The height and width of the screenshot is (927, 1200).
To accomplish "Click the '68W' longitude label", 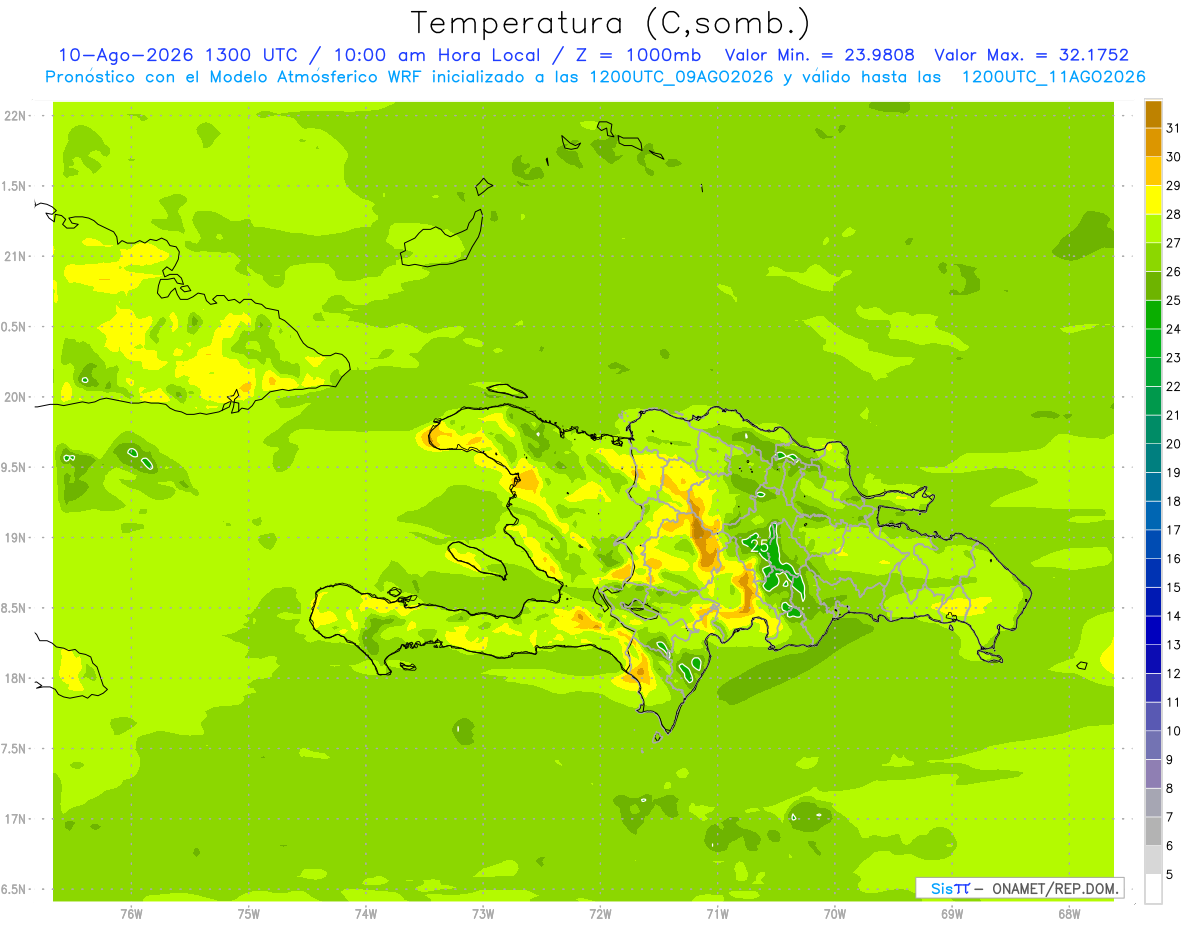I will pyautogui.click(x=1069, y=914).
